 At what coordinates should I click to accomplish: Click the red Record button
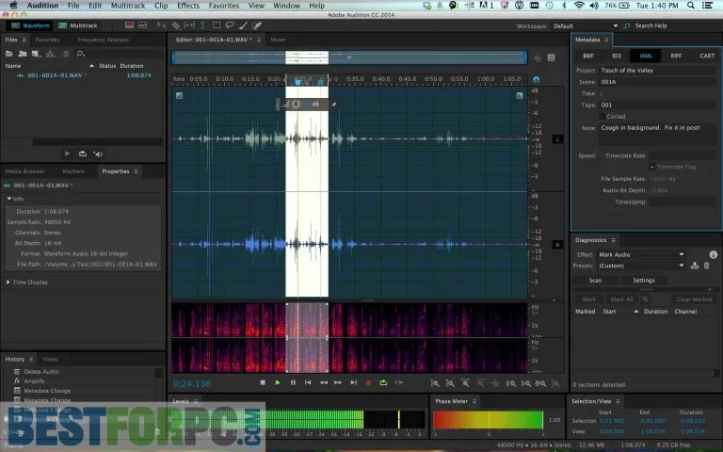[368, 382]
